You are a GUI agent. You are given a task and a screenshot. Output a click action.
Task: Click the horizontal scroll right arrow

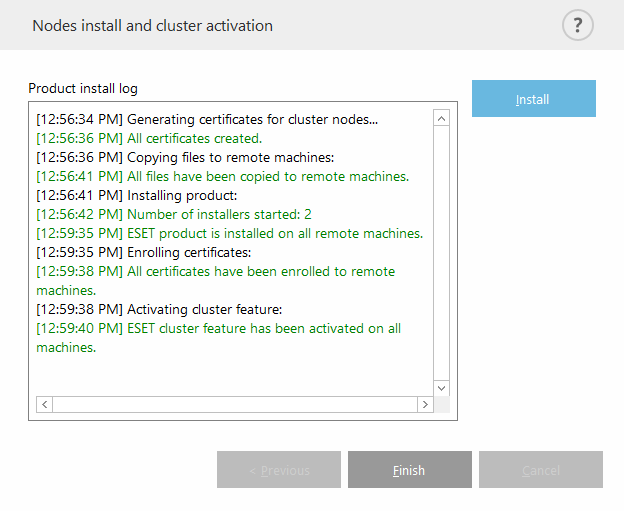pyautogui.click(x=425, y=404)
